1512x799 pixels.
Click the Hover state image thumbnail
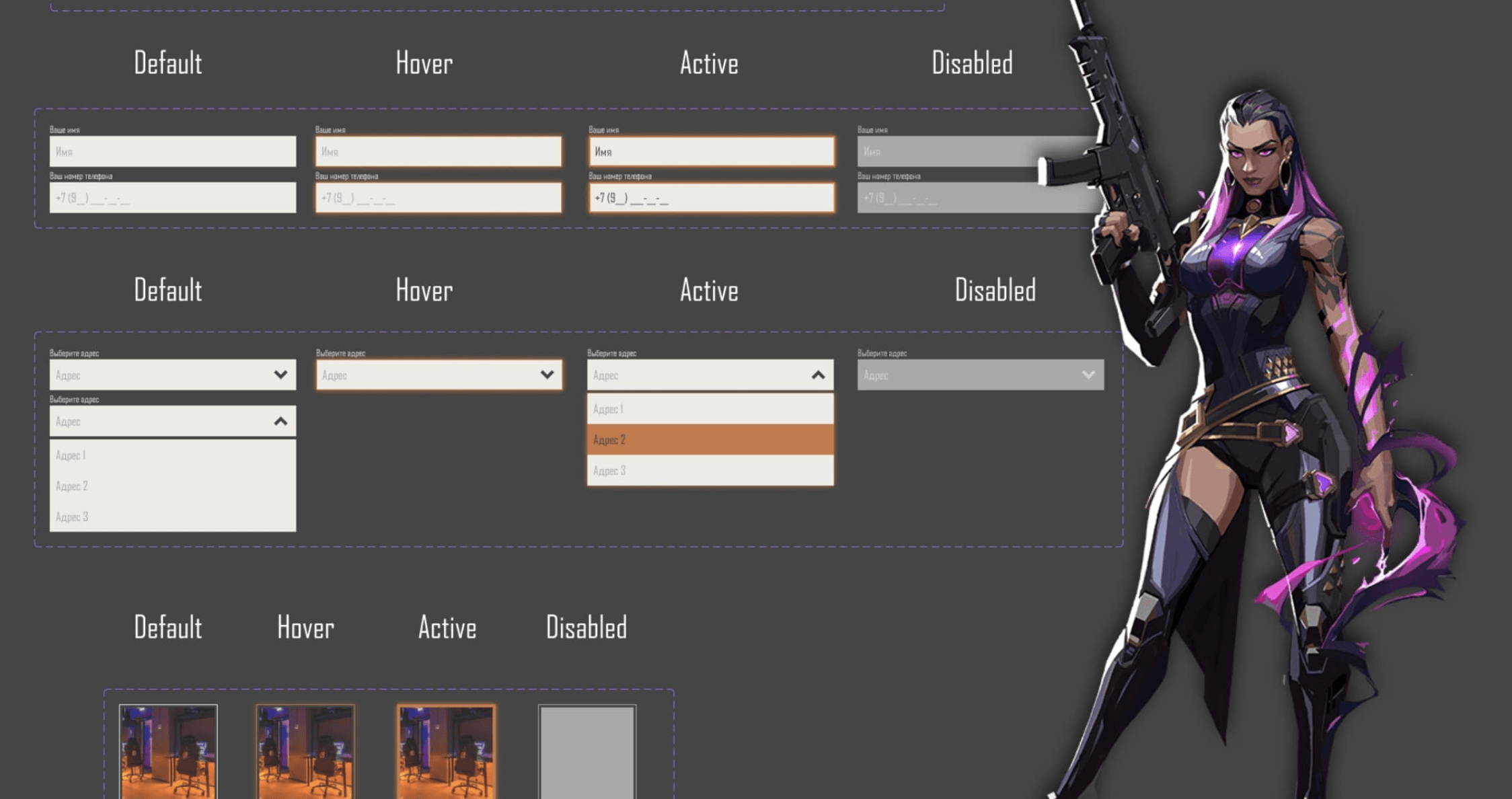tap(305, 751)
